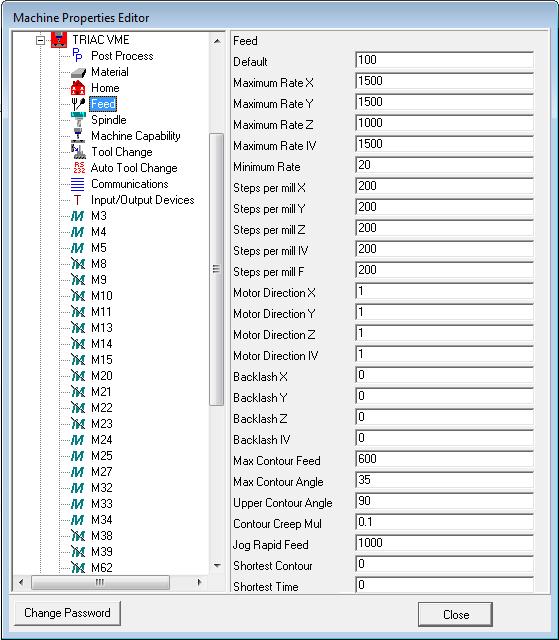Click the Tool Change icon
559x640 pixels.
coord(78,152)
